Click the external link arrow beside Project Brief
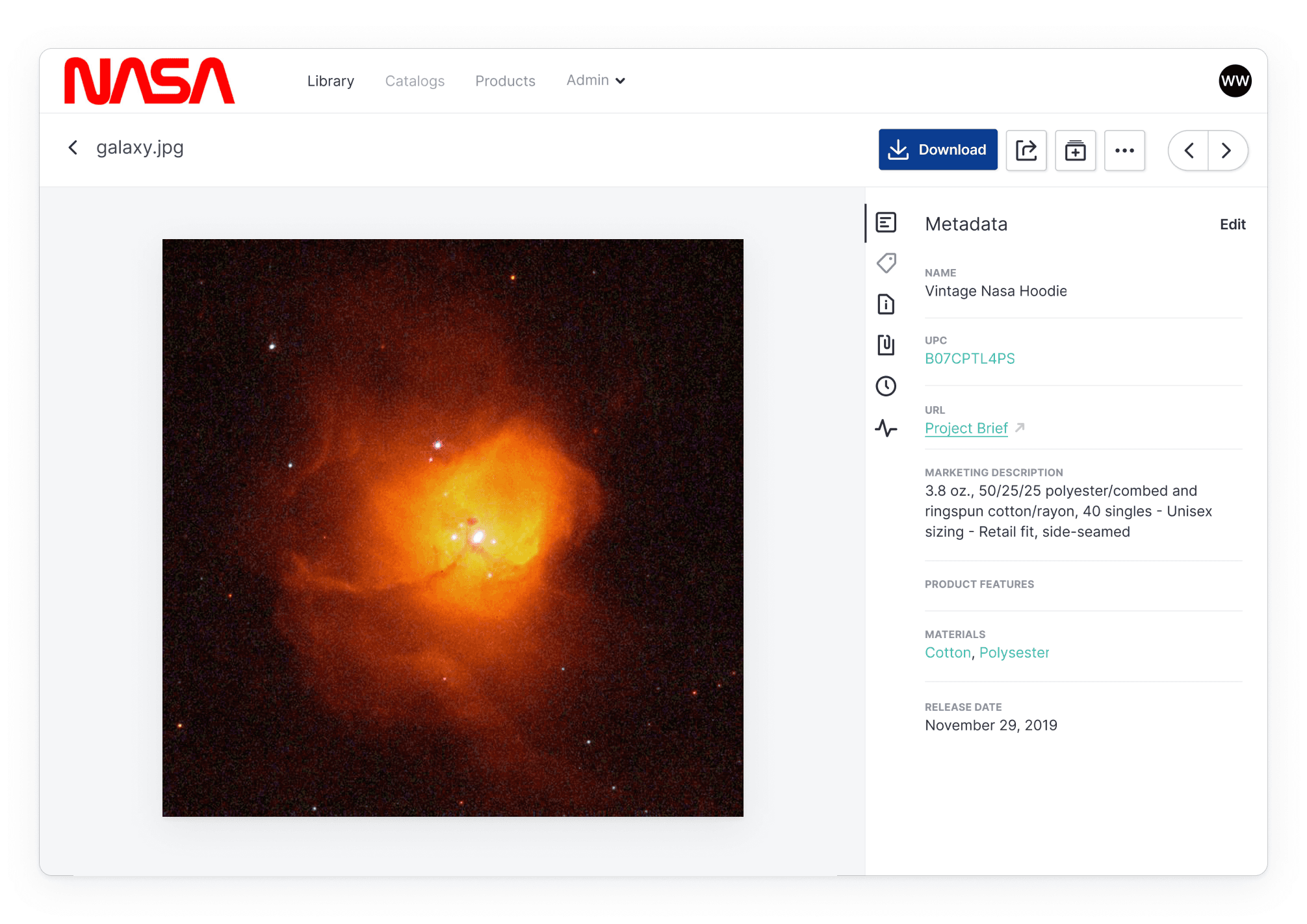1307x924 pixels. pyautogui.click(x=1020, y=428)
